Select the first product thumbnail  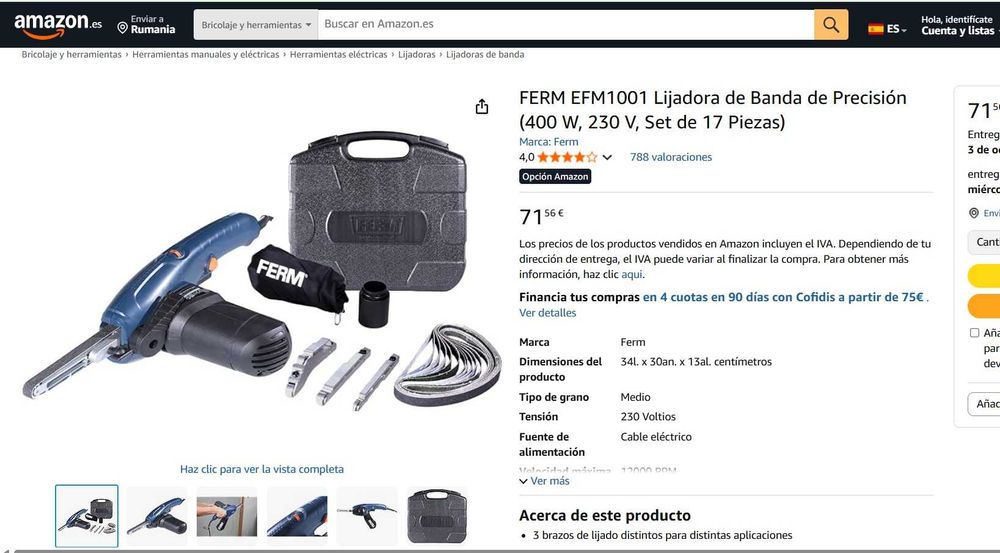(x=87, y=515)
